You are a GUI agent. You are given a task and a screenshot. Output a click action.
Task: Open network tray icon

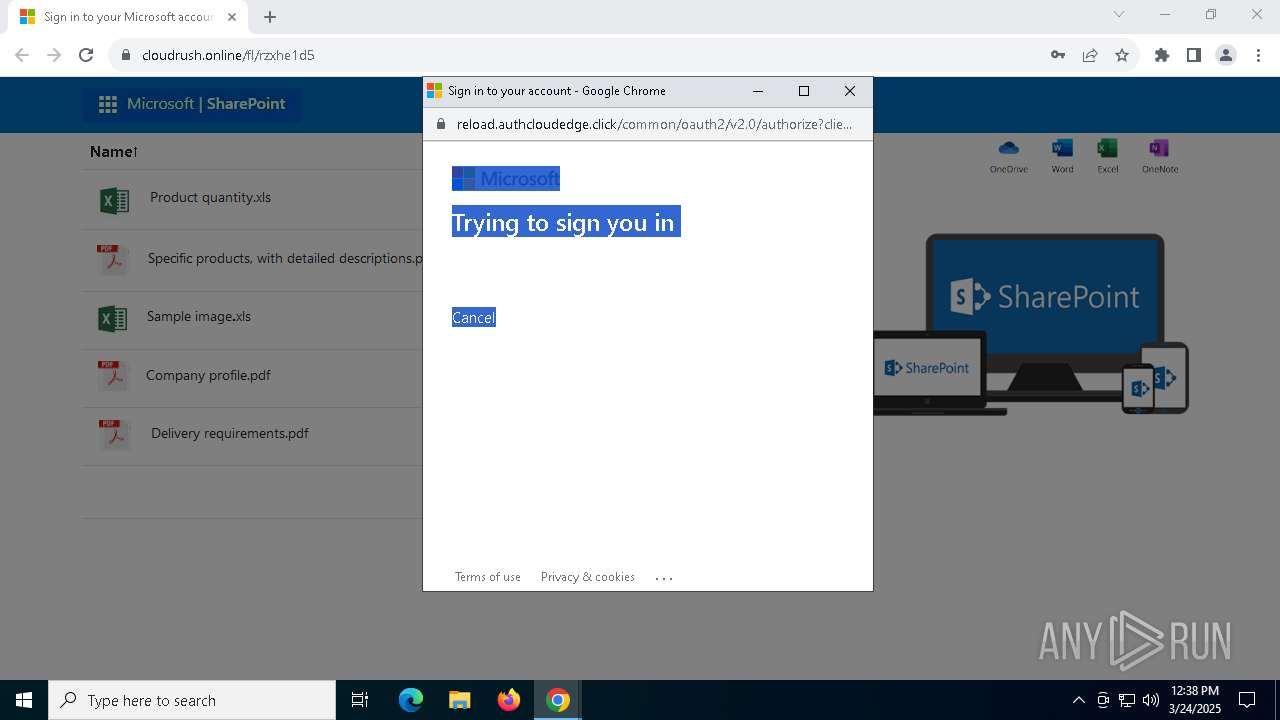1127,700
